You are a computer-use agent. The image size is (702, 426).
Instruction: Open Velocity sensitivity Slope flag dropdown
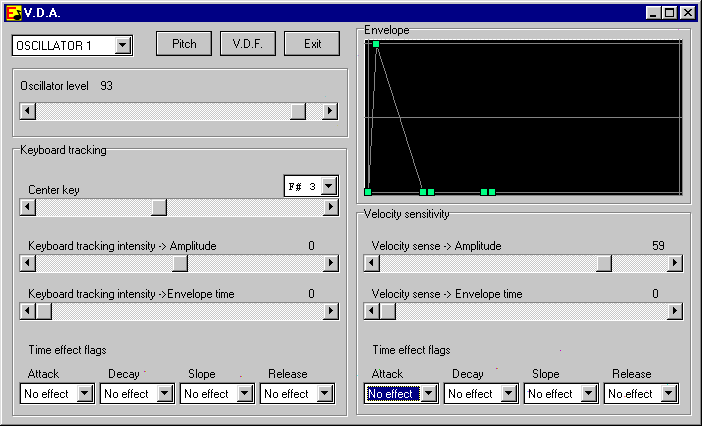589,394
